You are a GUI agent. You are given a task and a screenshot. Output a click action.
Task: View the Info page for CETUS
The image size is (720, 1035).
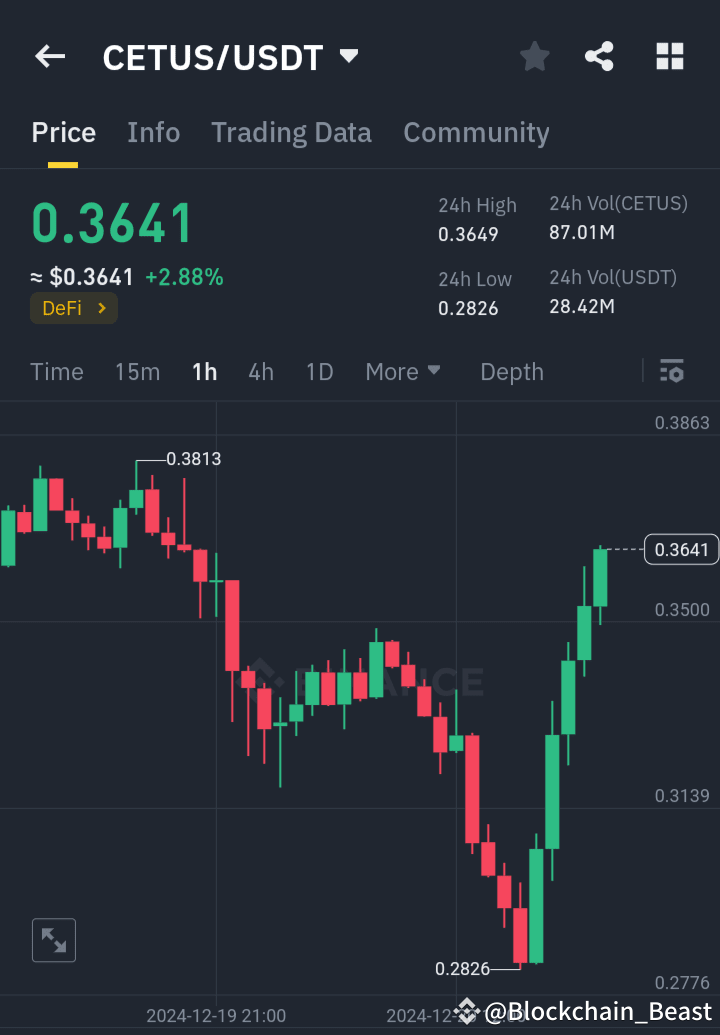click(x=153, y=132)
